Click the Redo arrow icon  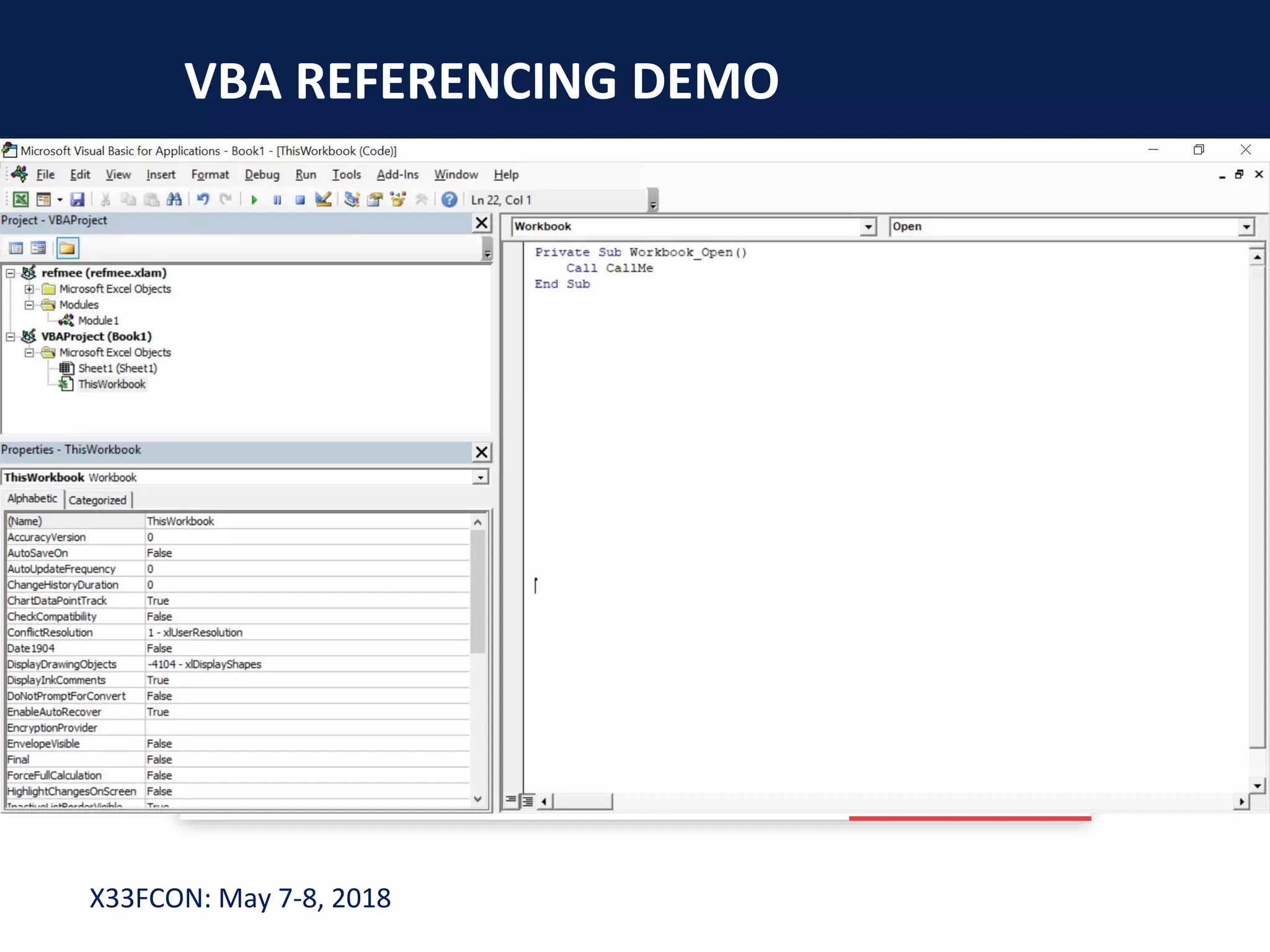(226, 200)
